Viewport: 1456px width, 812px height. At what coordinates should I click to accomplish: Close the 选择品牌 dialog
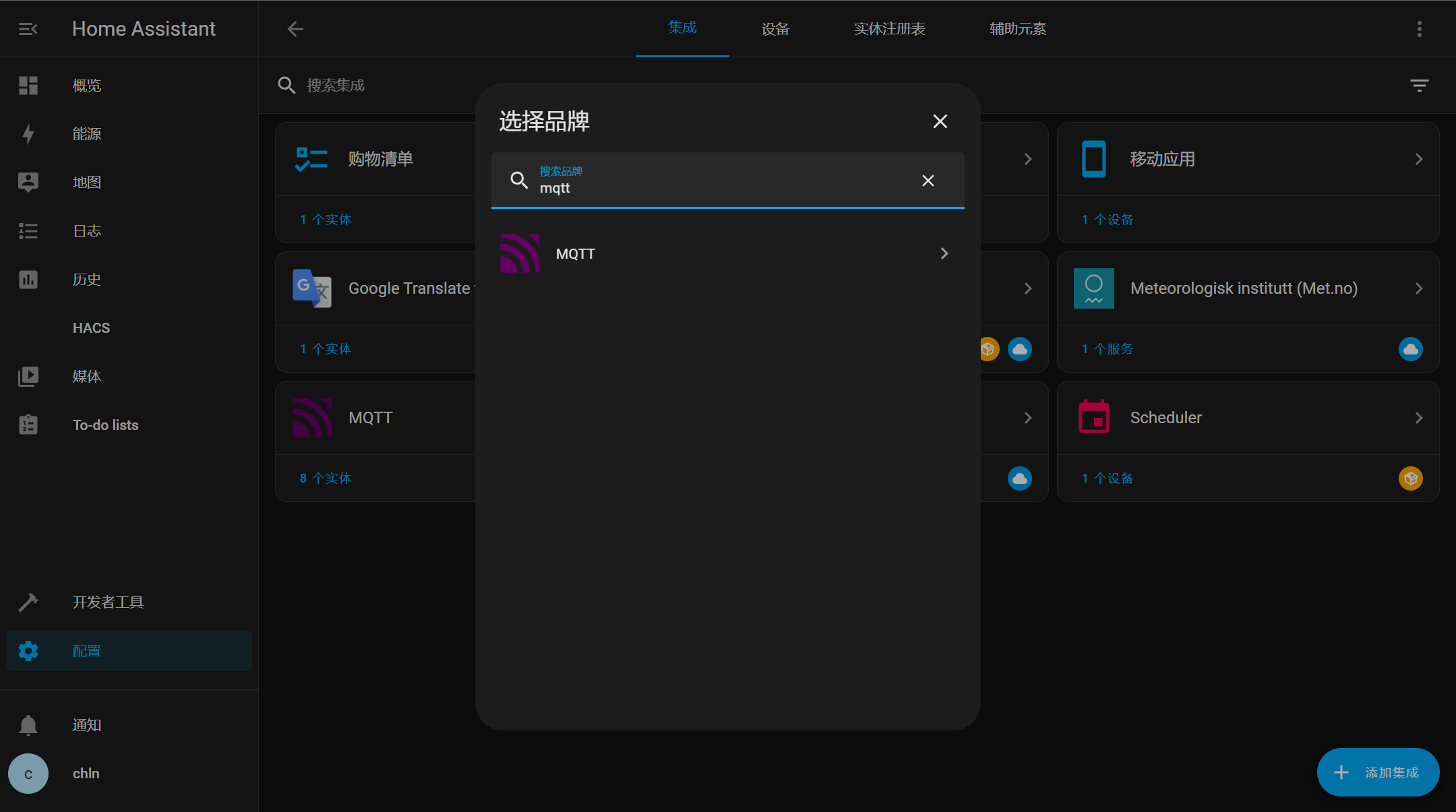pos(940,121)
